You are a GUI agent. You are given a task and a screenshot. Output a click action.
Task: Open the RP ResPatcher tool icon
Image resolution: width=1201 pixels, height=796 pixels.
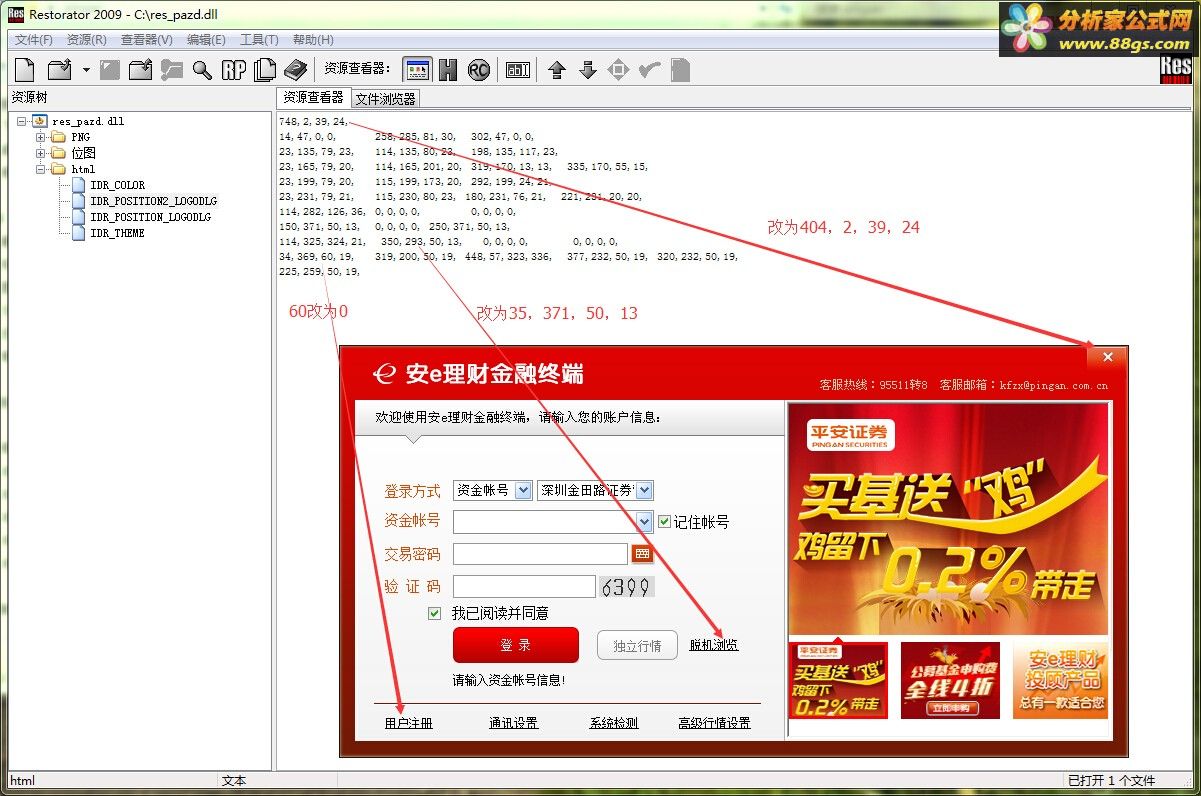click(234, 70)
